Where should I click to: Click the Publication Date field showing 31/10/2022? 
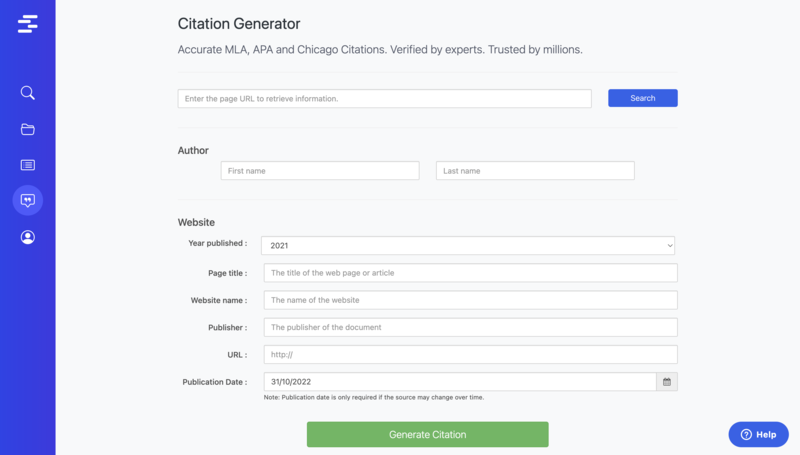pyautogui.click(x=460, y=382)
